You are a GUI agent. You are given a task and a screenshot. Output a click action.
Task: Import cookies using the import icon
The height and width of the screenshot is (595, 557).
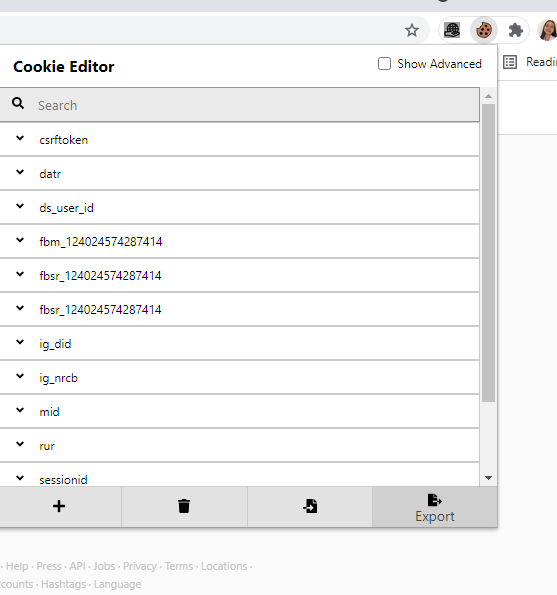(x=310, y=506)
